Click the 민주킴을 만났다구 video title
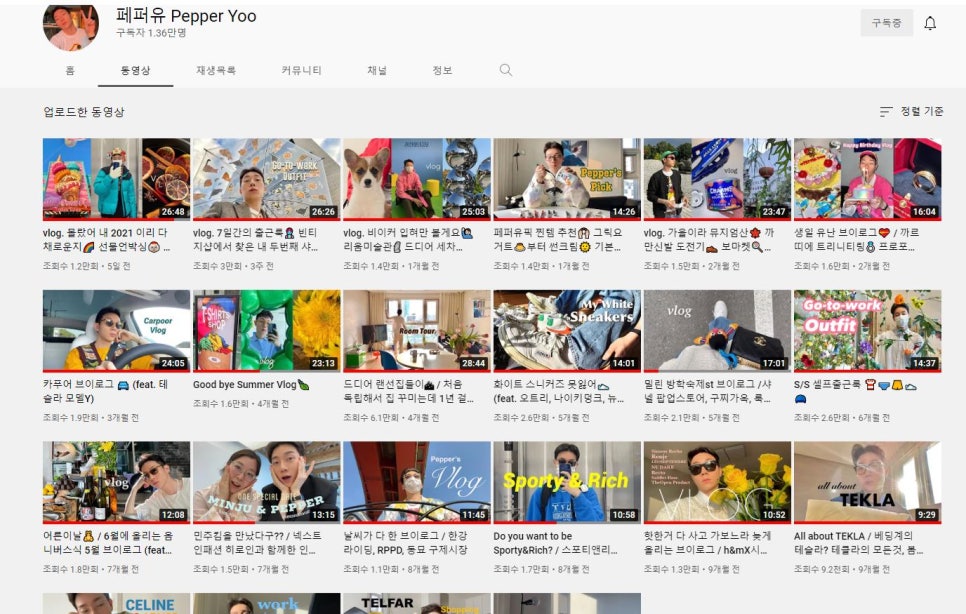Viewport: 966px width, 614px height. 257,543
